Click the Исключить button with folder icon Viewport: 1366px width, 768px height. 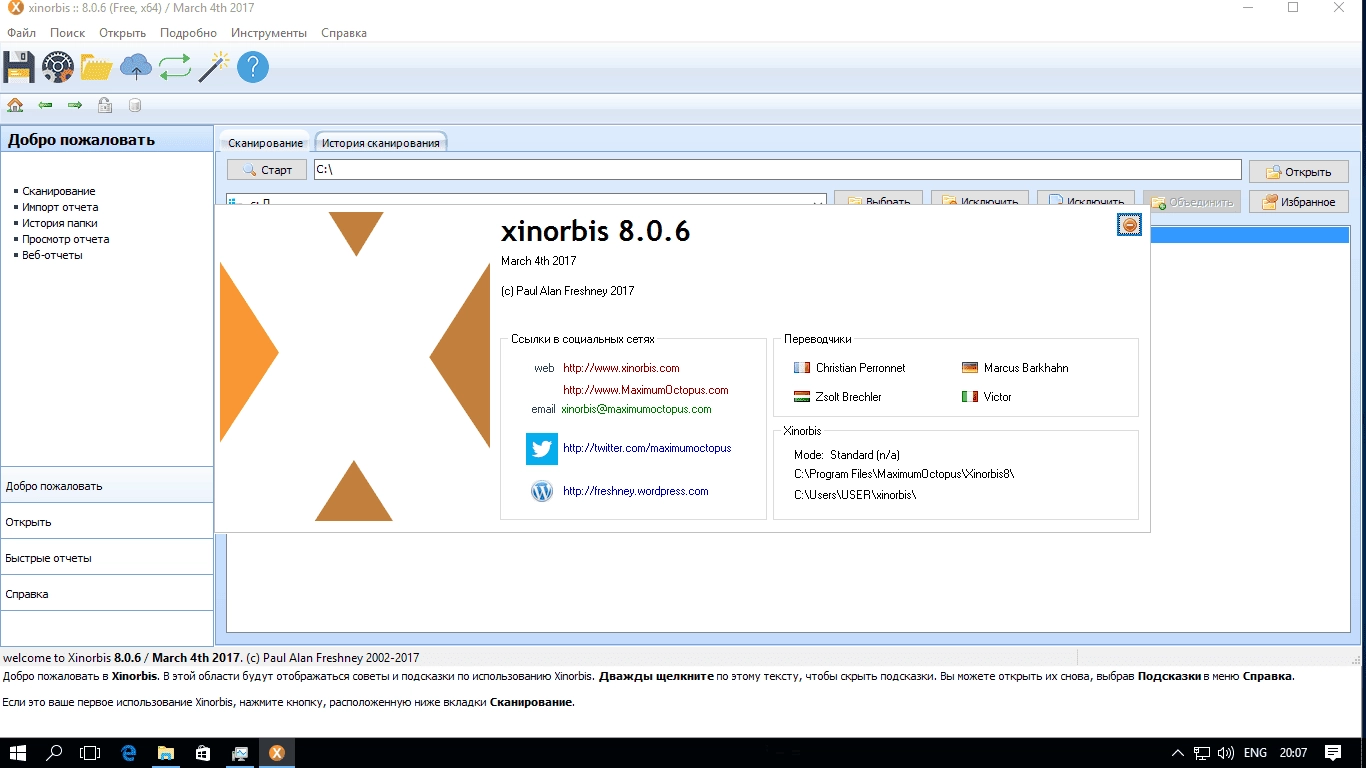980,200
